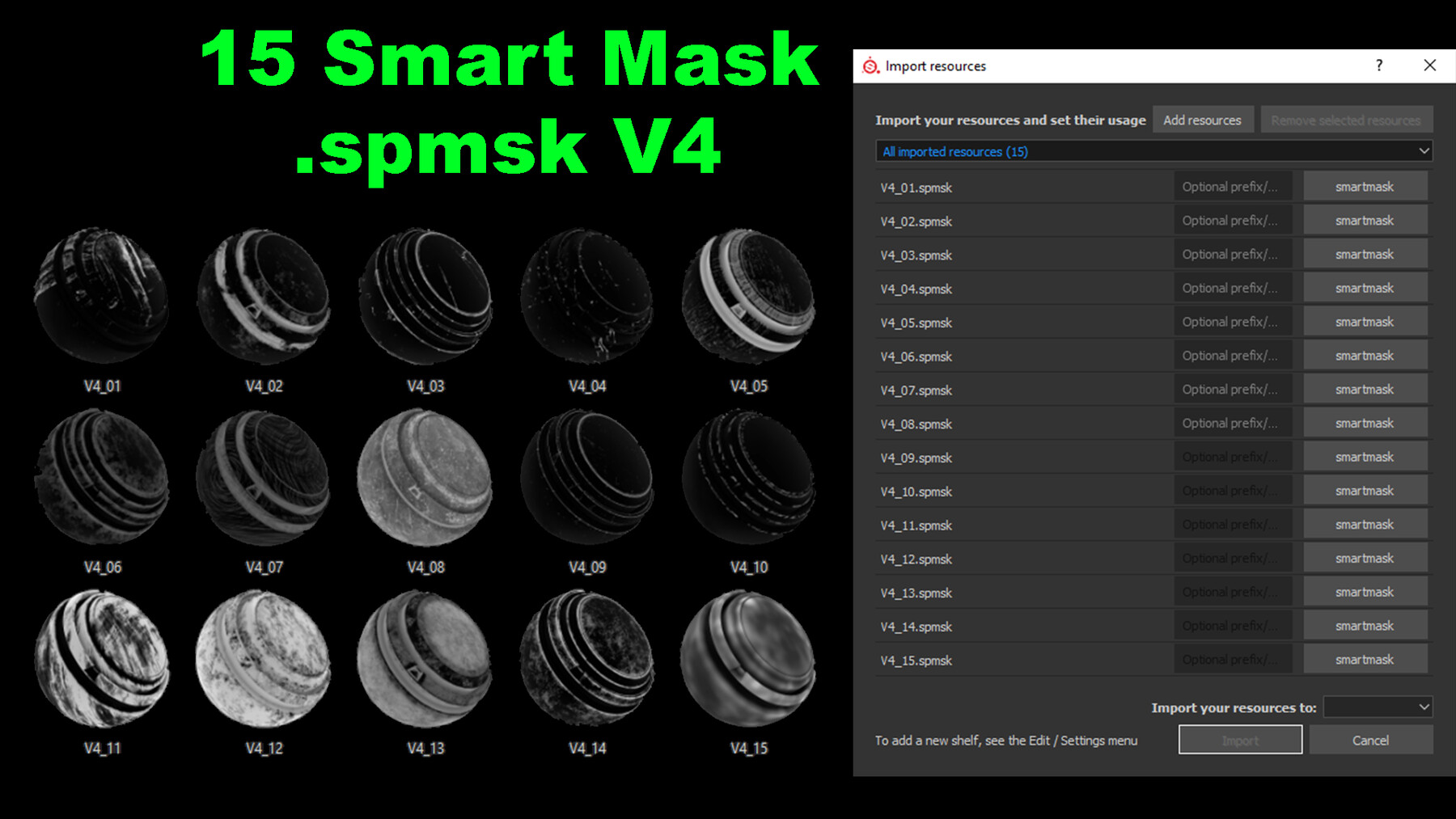1456x819 pixels.
Task: Click the Optional prefix field for V4_07.spmsk
Action: pyautogui.click(x=1231, y=389)
